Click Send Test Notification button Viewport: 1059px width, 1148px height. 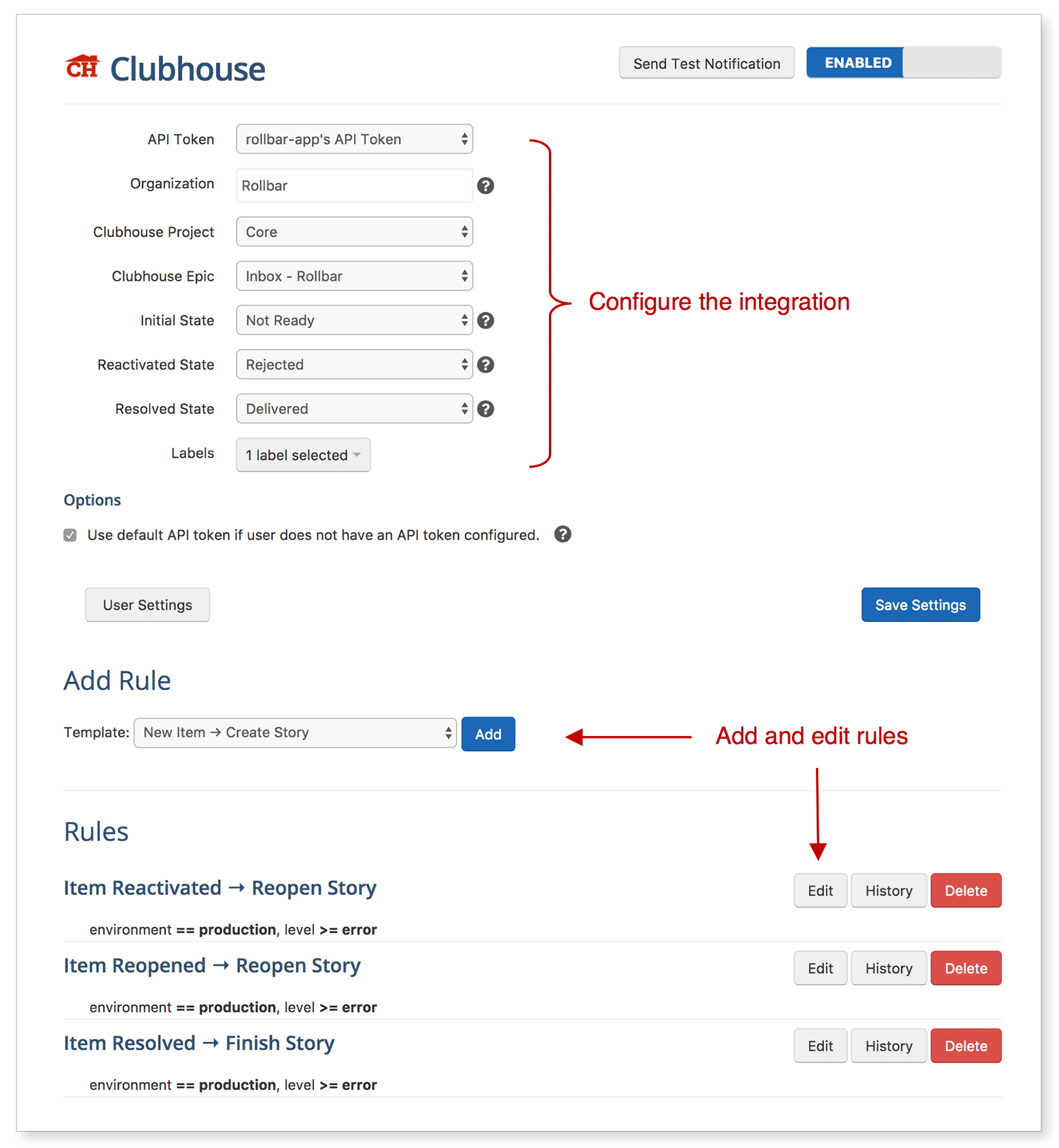pos(707,63)
